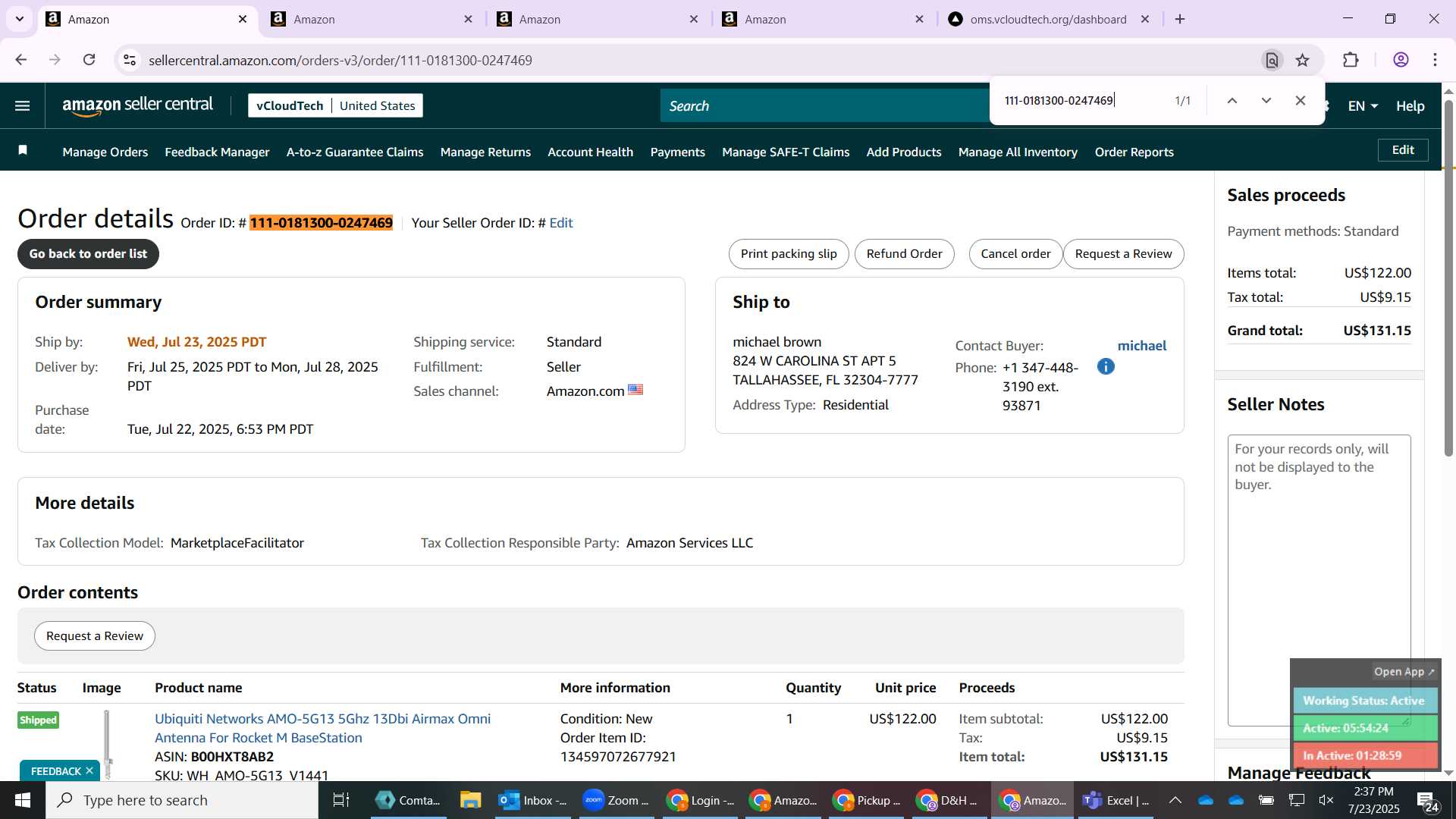The height and width of the screenshot is (819, 1456).
Task: Open A-to-z Guarantee Claims
Action: (x=355, y=152)
